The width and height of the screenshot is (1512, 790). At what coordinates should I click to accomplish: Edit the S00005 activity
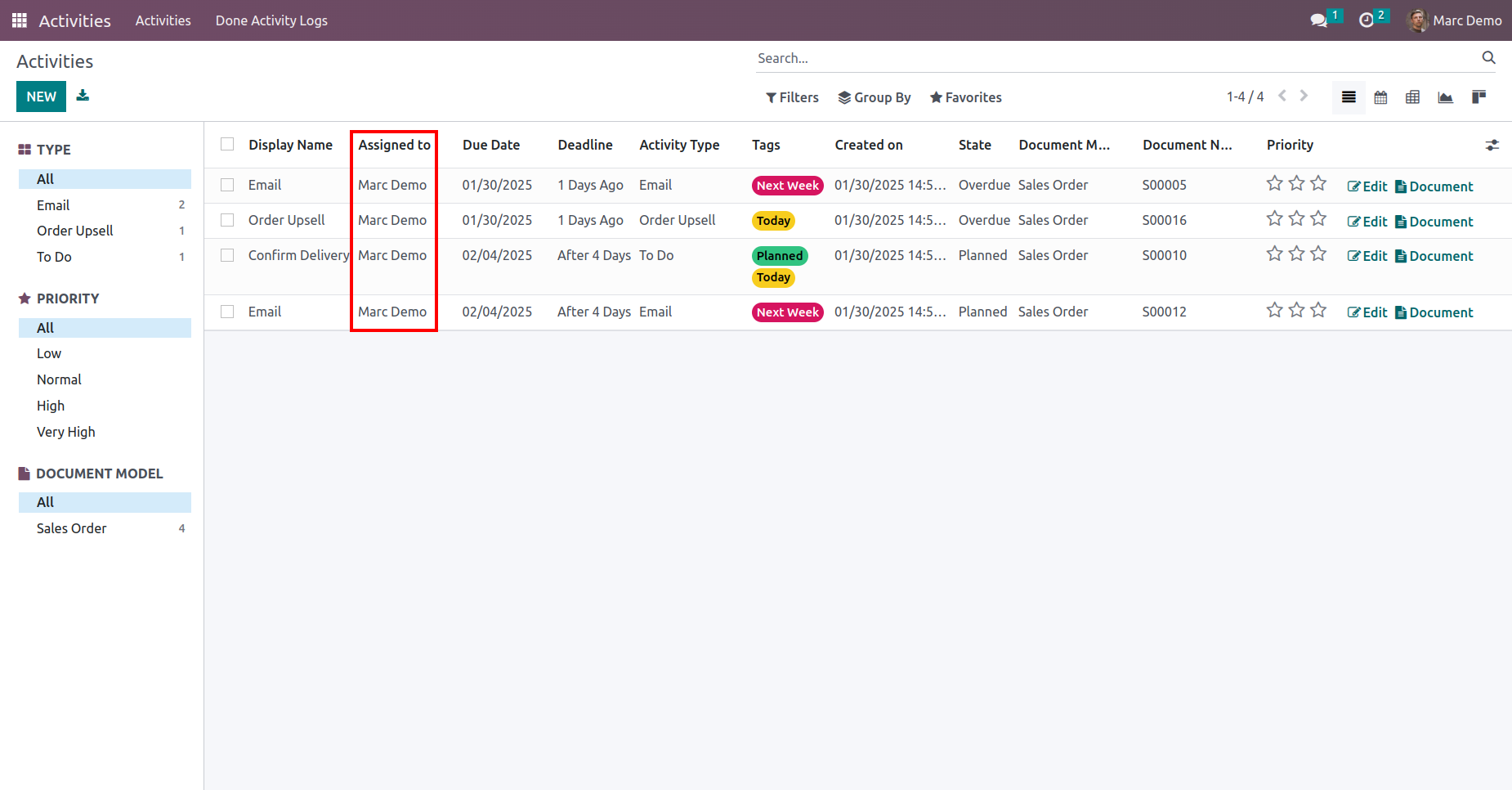coord(1367,186)
